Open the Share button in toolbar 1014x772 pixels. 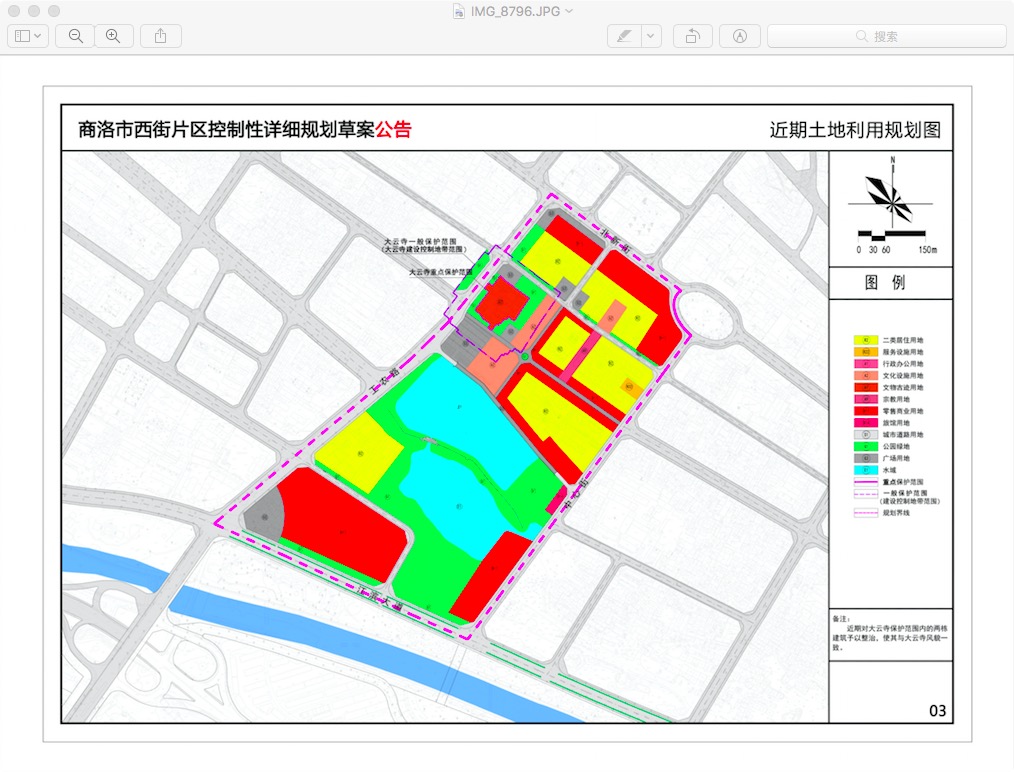tap(161, 36)
